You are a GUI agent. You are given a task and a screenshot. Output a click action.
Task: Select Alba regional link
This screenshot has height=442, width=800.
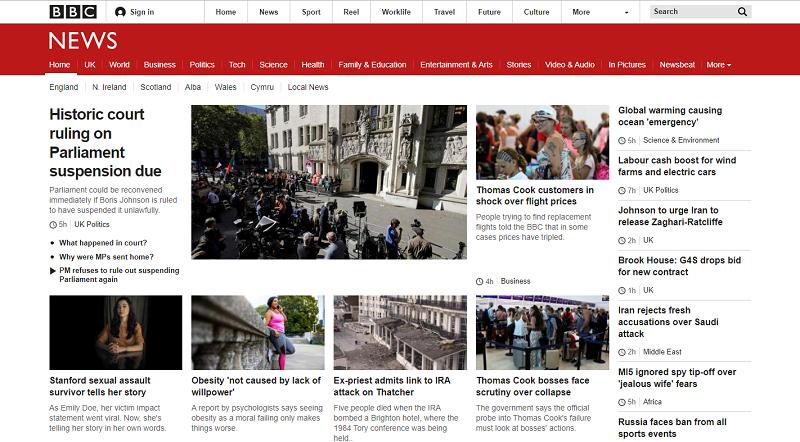[193, 87]
